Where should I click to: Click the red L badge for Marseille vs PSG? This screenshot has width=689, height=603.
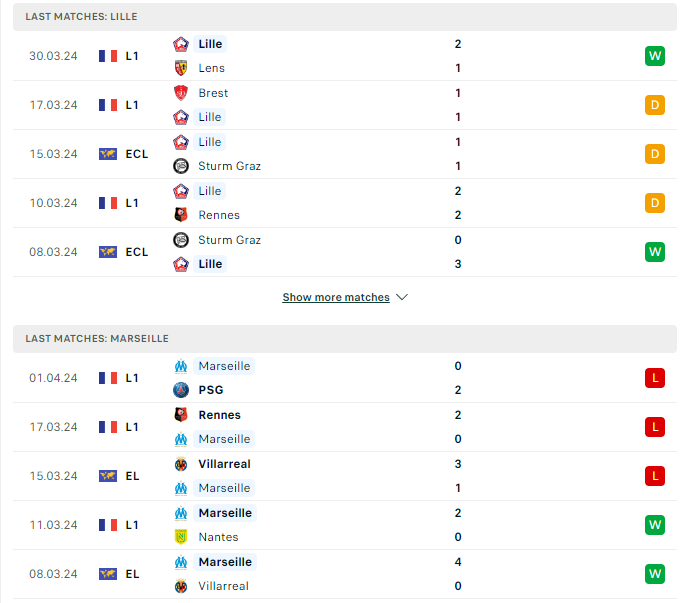(655, 378)
